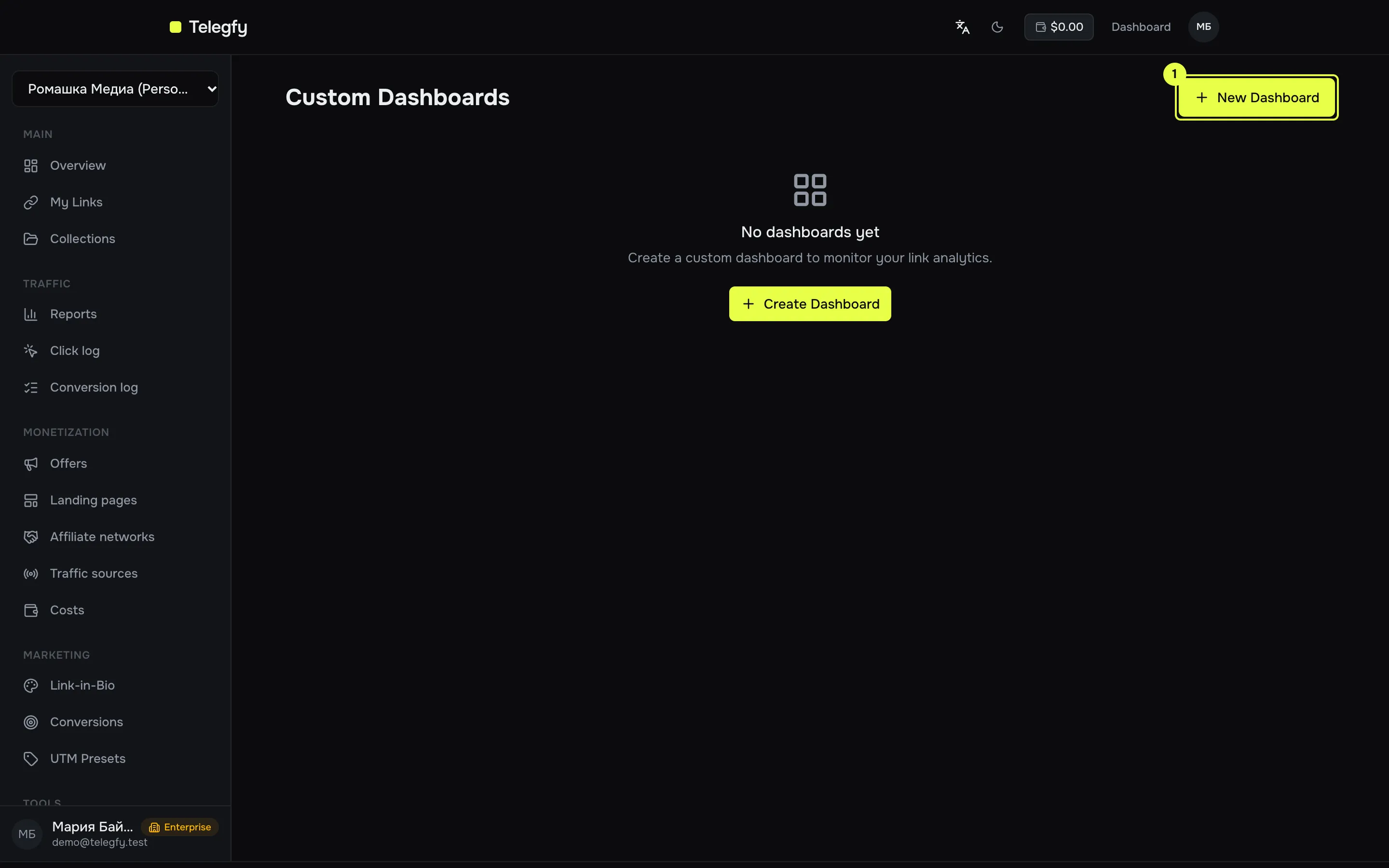Click the demo@telegfy.test email text
This screenshot has width=1389, height=868.
tap(99, 842)
